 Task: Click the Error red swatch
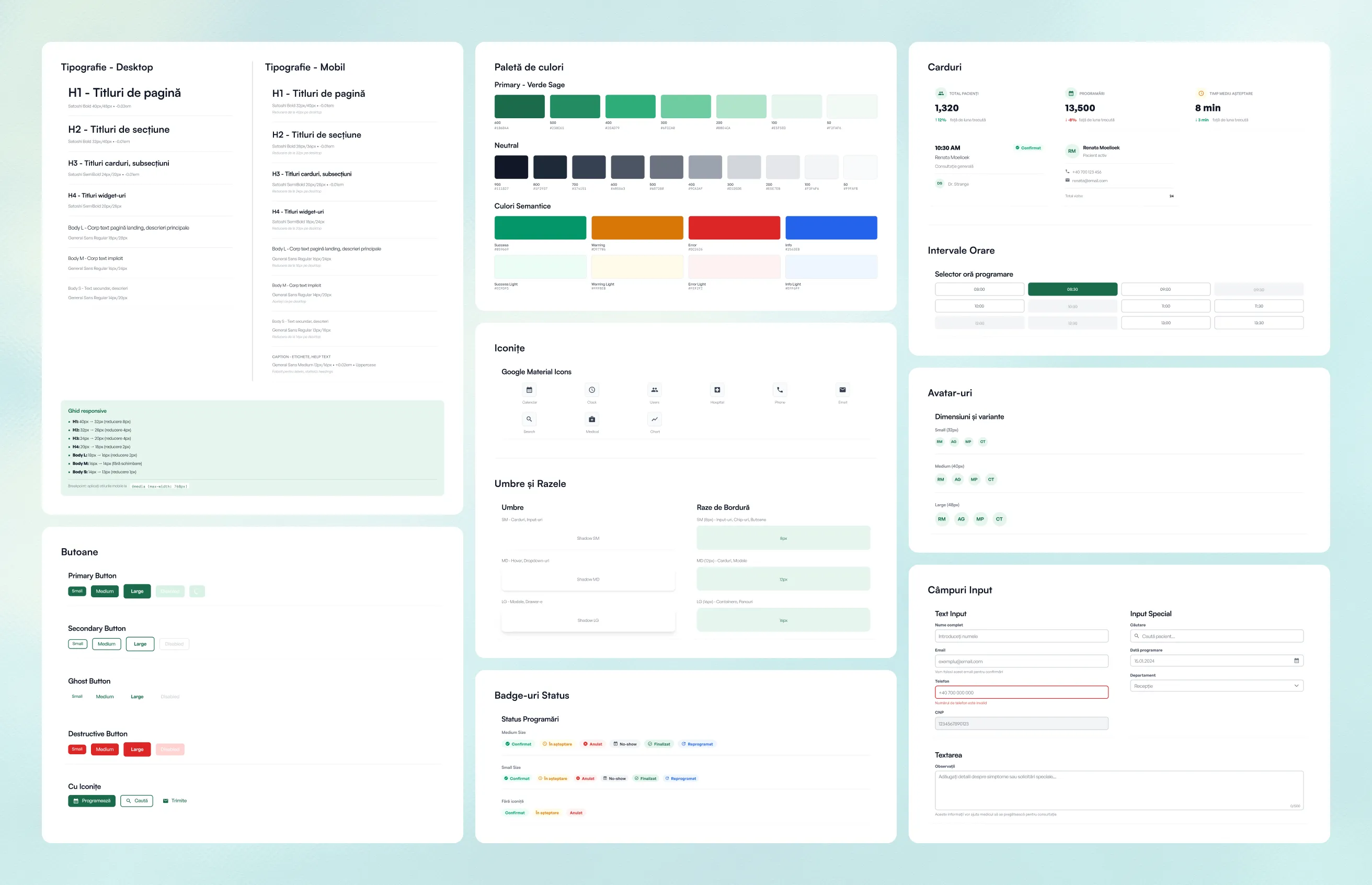(x=734, y=228)
